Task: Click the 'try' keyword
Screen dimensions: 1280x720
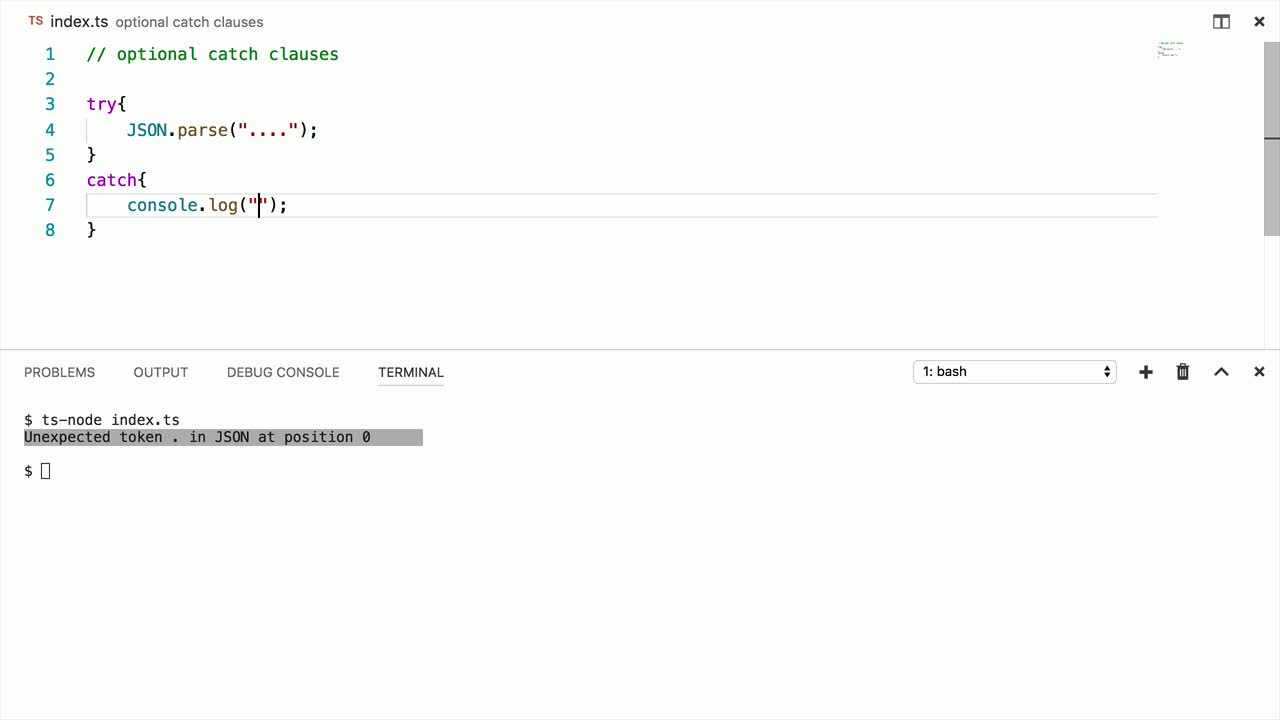Action: point(102,104)
